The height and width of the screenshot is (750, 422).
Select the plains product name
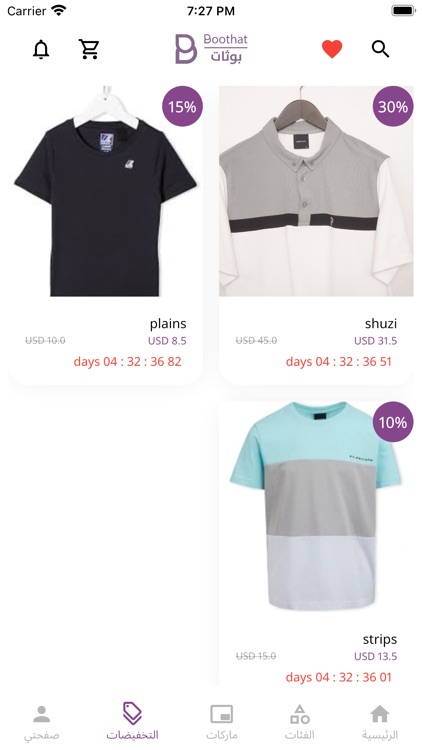click(168, 324)
